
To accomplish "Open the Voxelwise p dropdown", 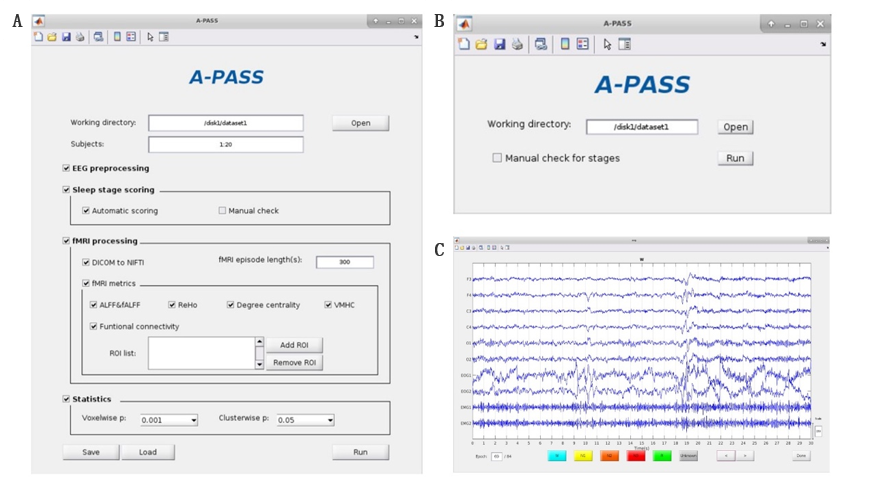I will [168, 420].
